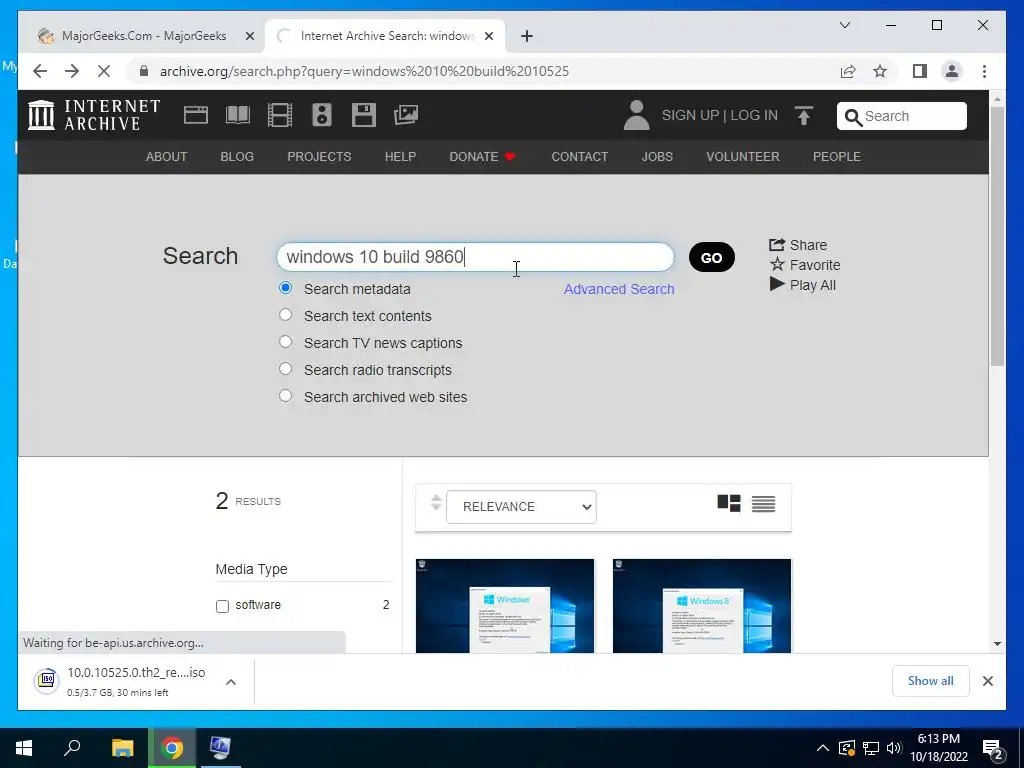Select Search TV news captions option
The height and width of the screenshot is (768, 1024).
click(285, 342)
